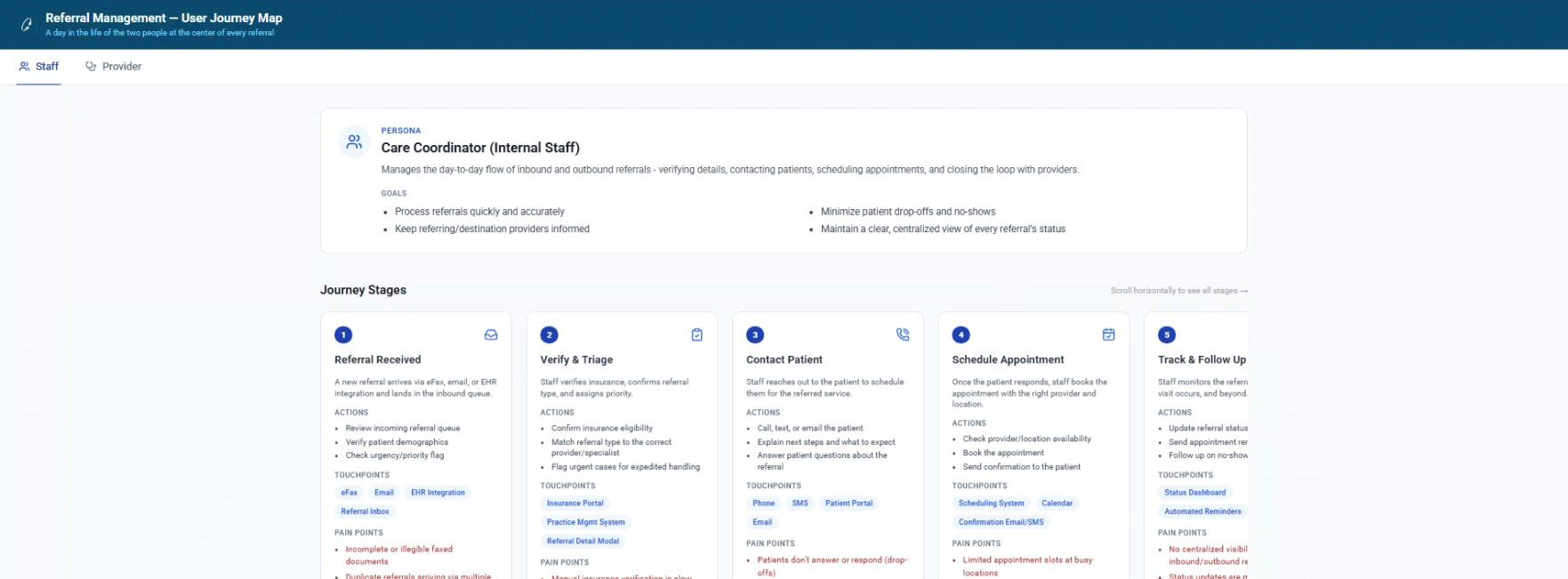The height and width of the screenshot is (579, 1568).
Task: Click the phone icon on Contact Patient card
Action: click(903, 334)
